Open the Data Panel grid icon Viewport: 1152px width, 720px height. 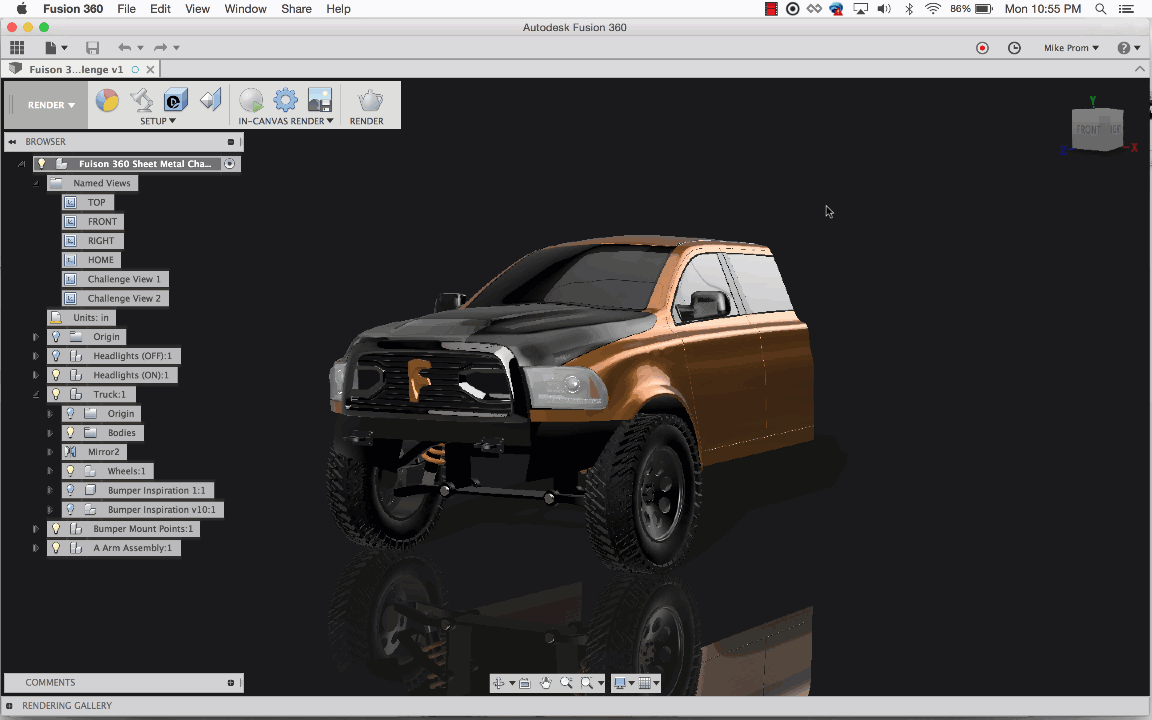click(x=17, y=48)
